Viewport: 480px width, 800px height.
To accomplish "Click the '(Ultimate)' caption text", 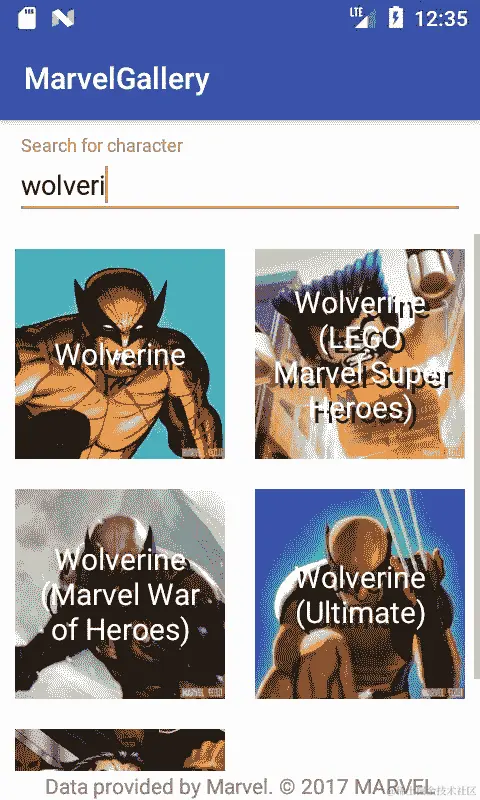I will [x=360, y=613].
